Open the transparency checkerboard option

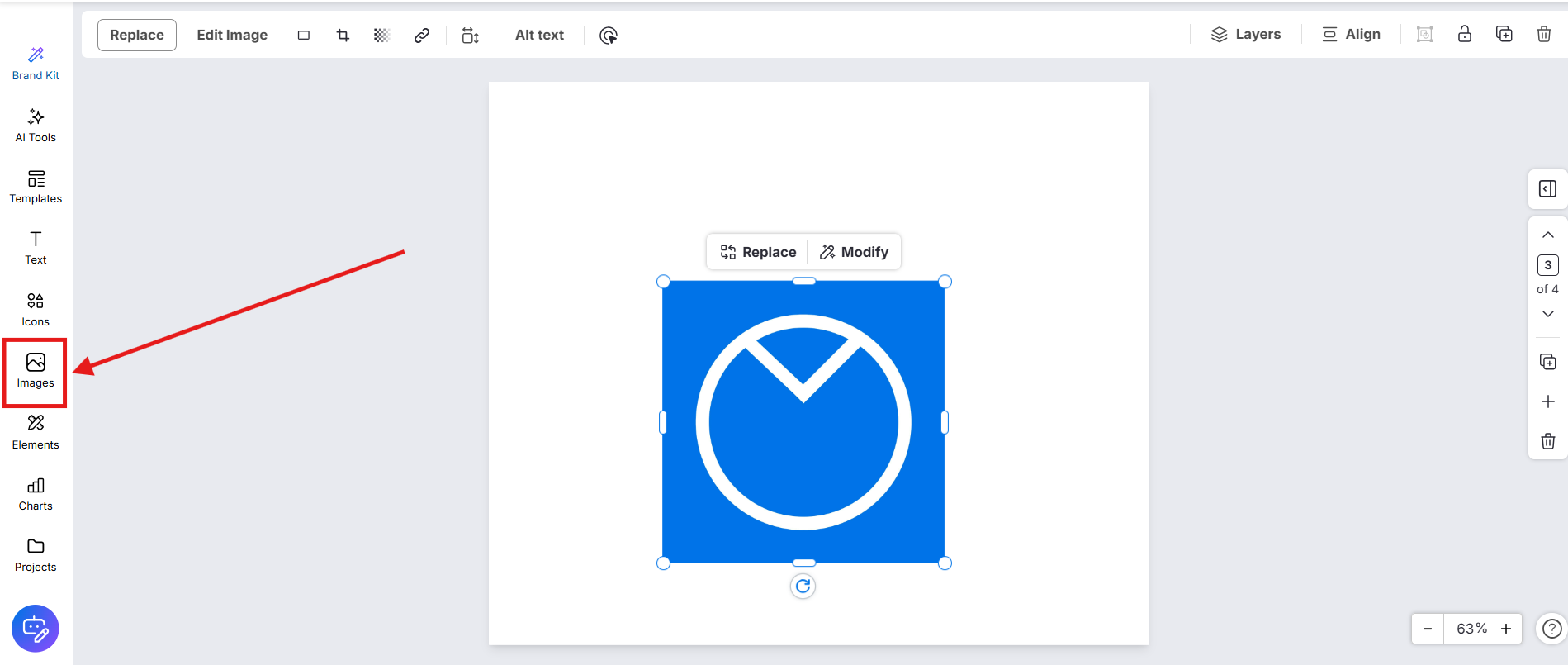381,35
